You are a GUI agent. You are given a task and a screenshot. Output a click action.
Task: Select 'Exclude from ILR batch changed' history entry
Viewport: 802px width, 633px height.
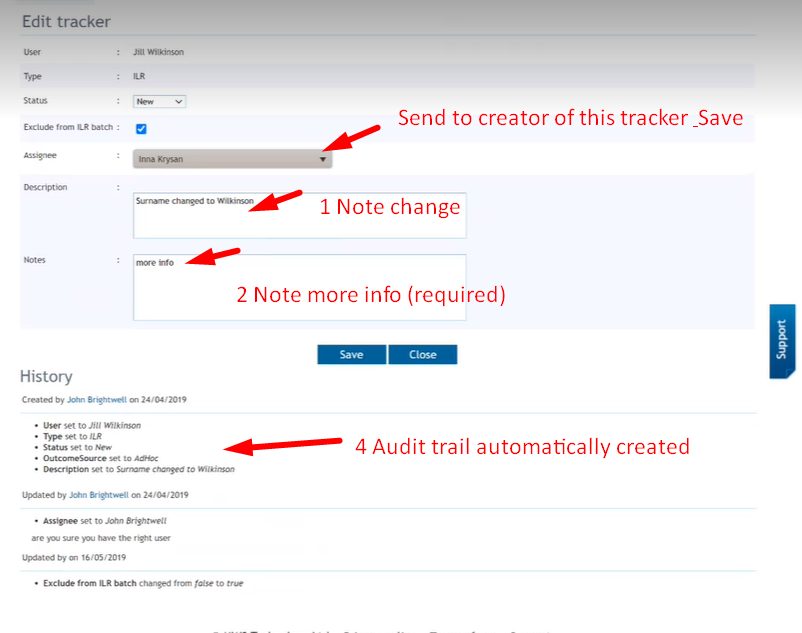pos(143,583)
